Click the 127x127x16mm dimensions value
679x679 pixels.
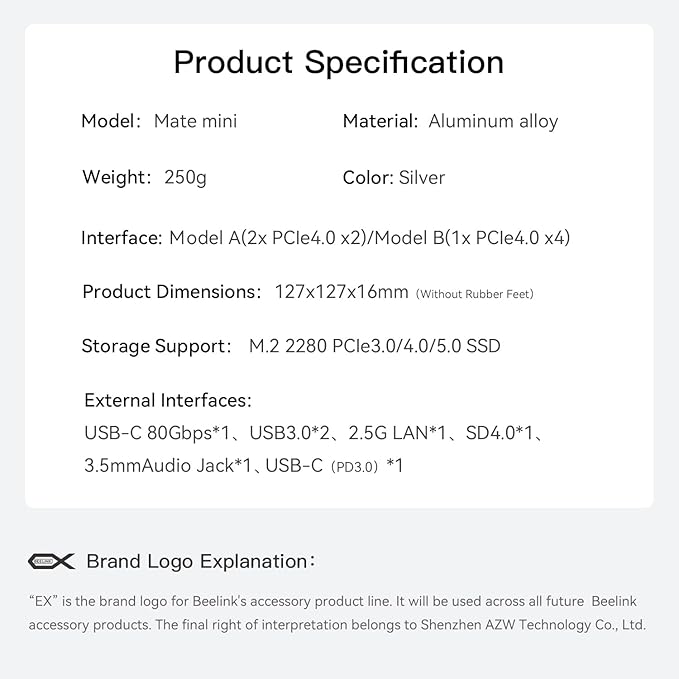tap(341, 292)
